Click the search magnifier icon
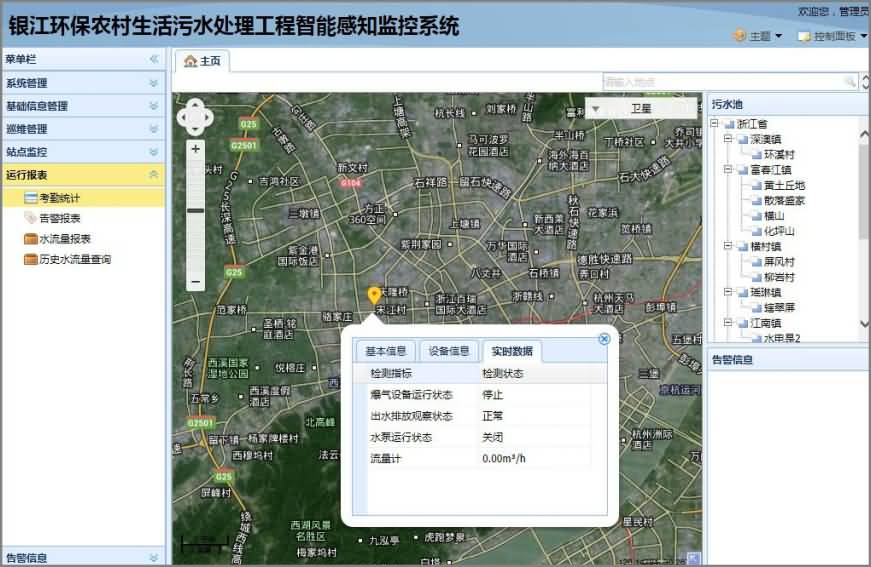Viewport: 871px width, 567px height. 850,81
